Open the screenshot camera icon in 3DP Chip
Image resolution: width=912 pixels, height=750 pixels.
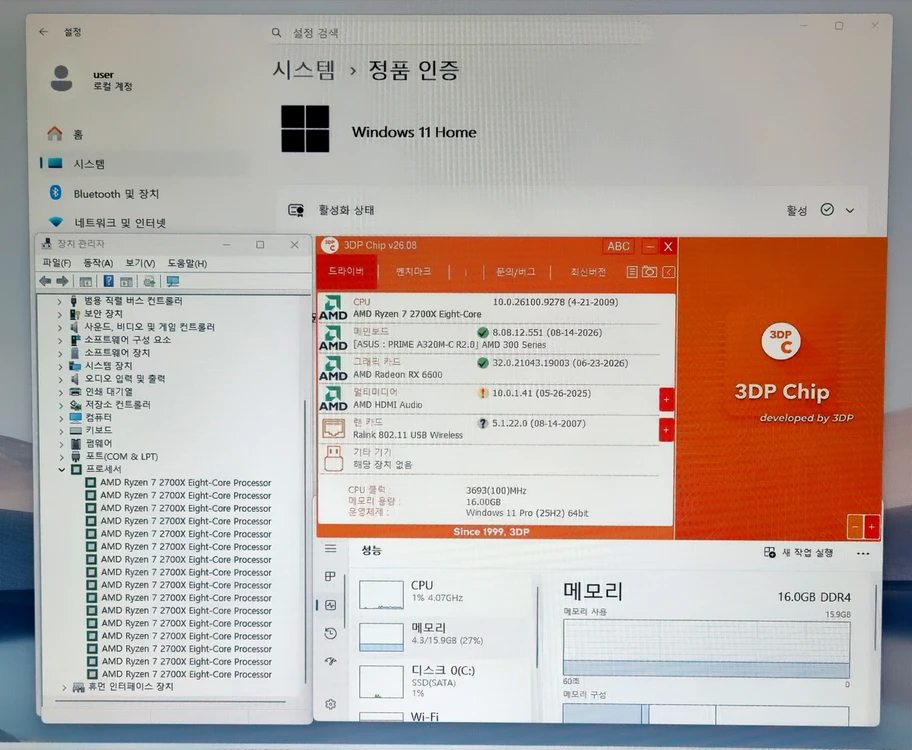(x=650, y=272)
